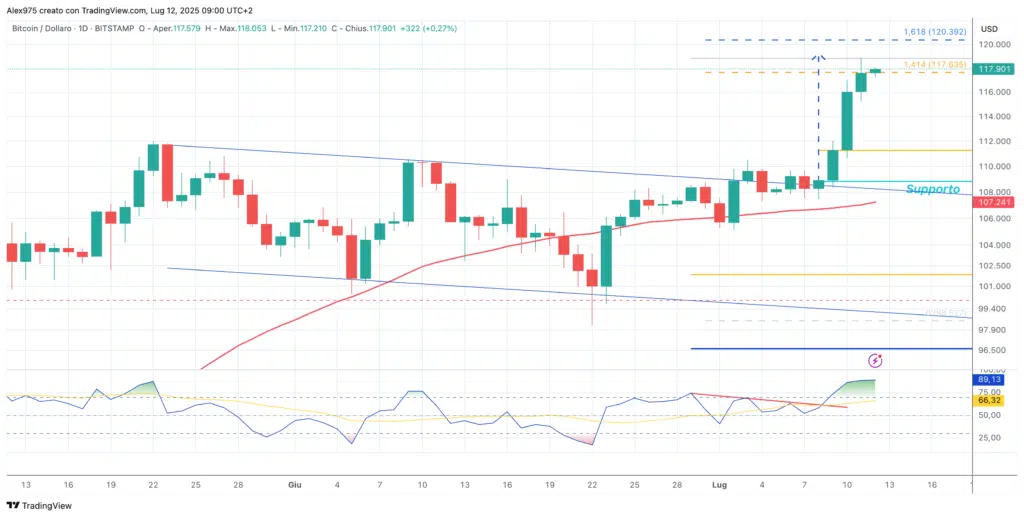Click the Supporto text annotation
Image resolution: width=1024 pixels, height=517 pixels.
click(932, 189)
